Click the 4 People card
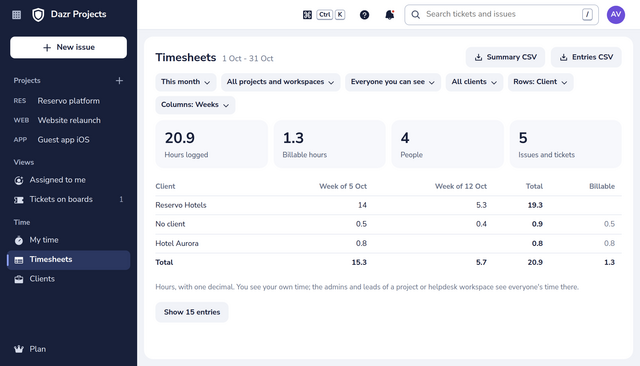This screenshot has height=366, width=640. point(448,144)
